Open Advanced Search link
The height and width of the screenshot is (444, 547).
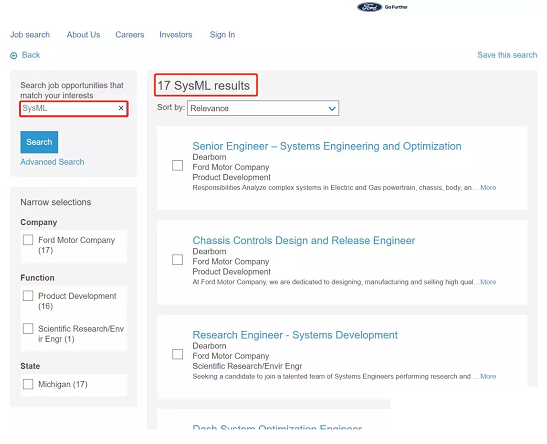pos(52,162)
